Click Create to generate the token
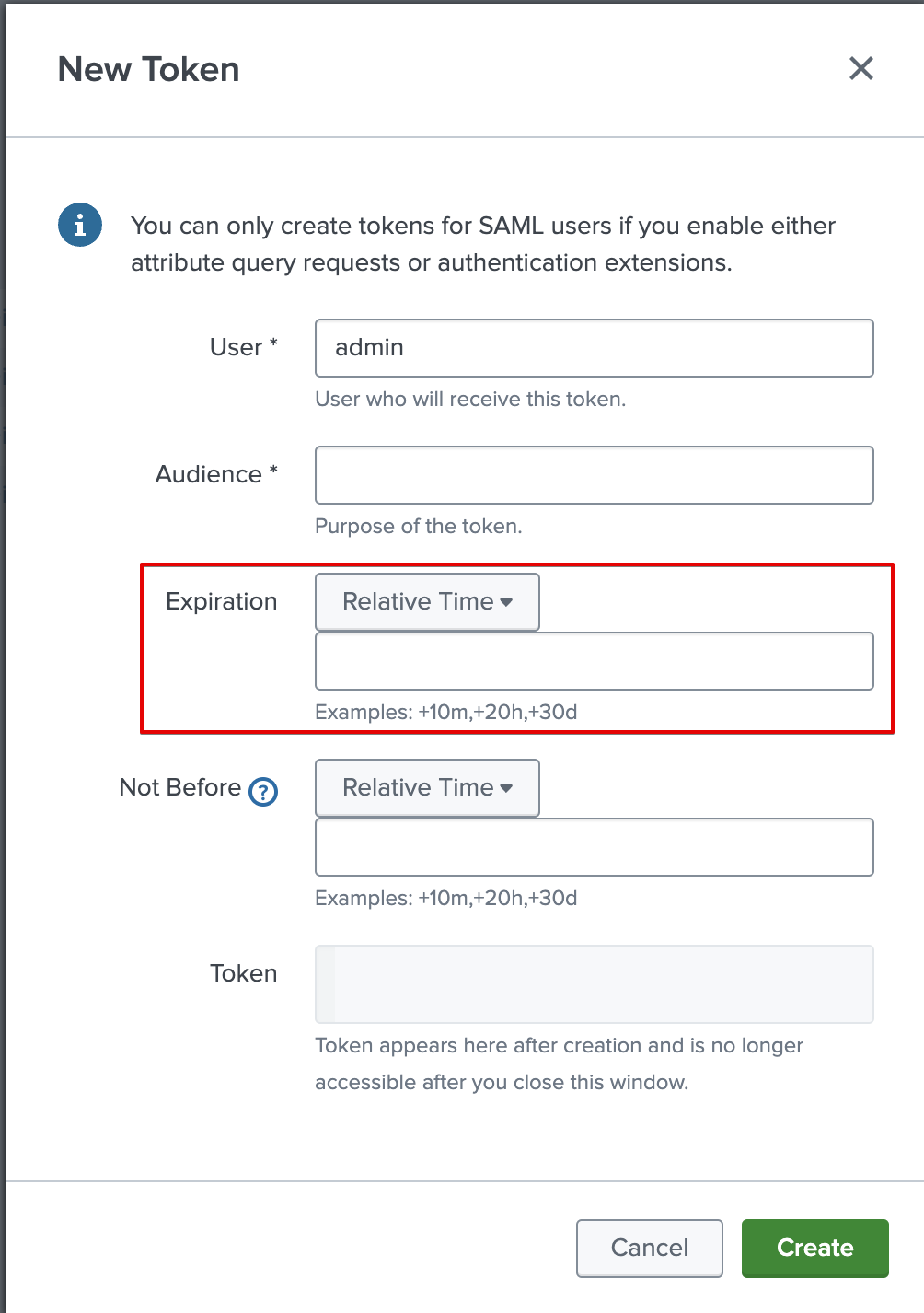 coord(814,1248)
